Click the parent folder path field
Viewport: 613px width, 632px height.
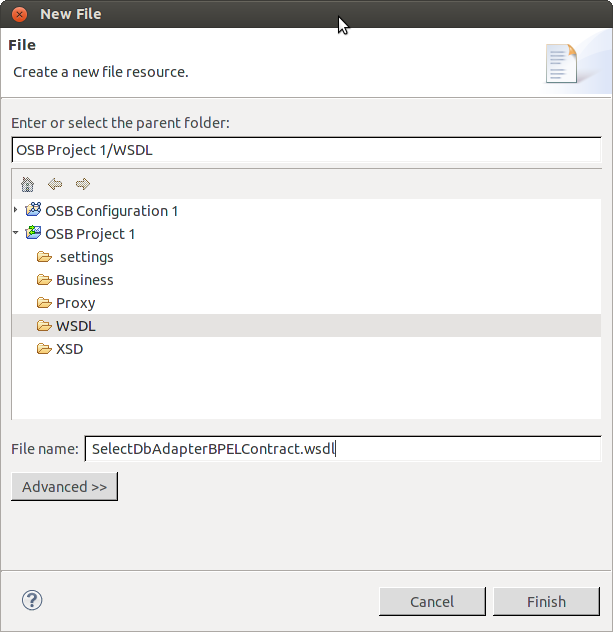[306, 150]
